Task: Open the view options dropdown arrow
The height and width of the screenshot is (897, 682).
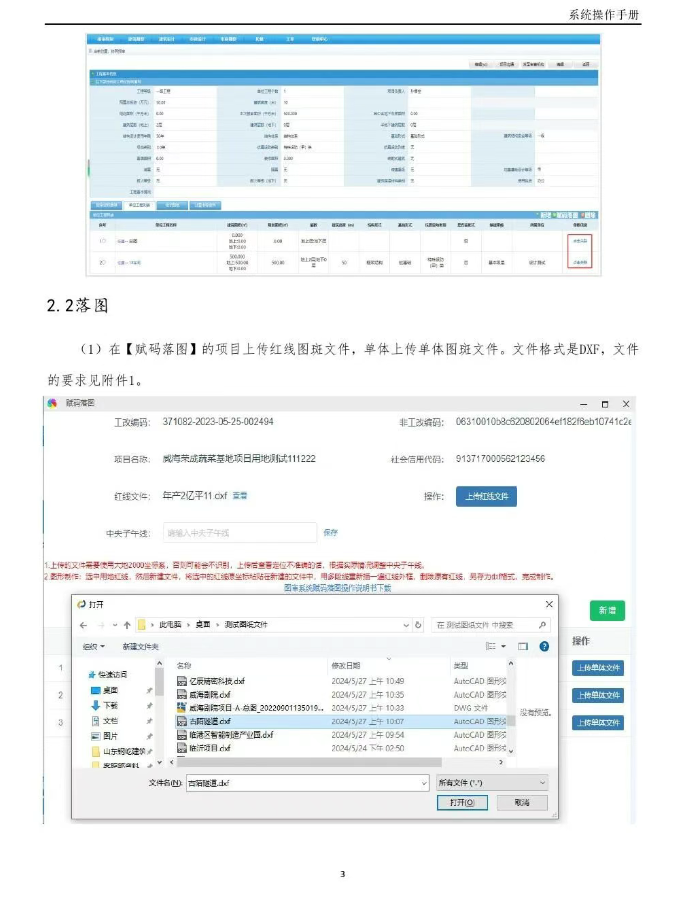Action: [506, 647]
